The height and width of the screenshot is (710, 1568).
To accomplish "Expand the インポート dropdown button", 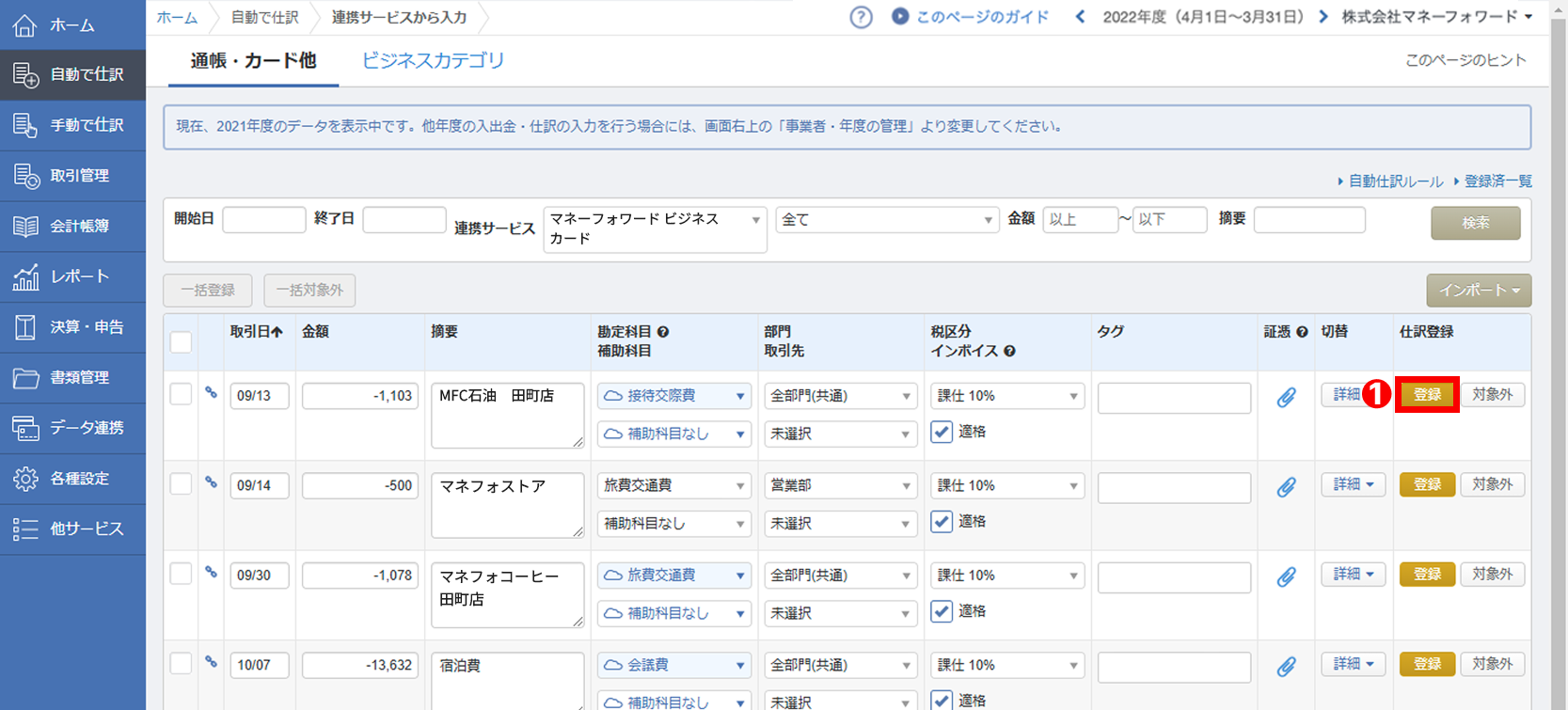I will coord(1478,291).
